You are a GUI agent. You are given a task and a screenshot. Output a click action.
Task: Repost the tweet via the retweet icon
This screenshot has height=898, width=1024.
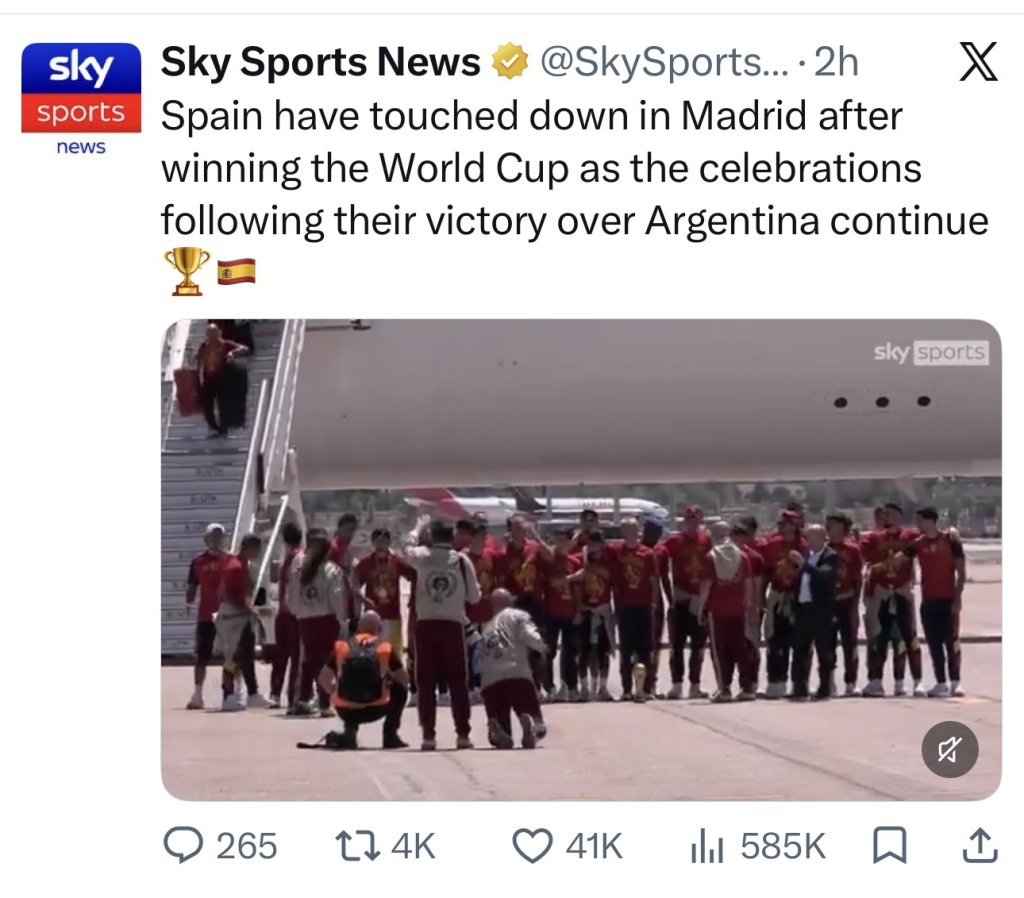[x=357, y=846]
